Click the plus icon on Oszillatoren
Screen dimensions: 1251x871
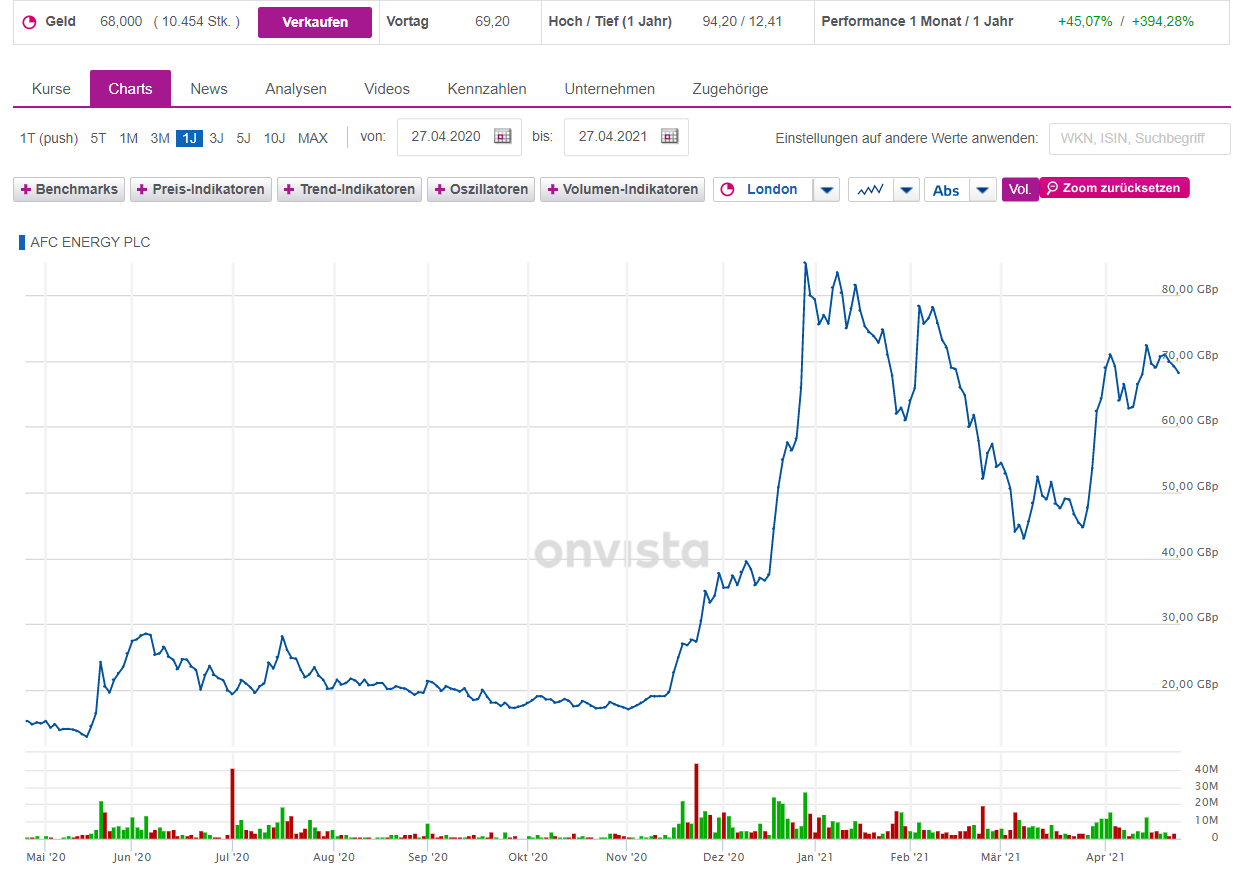point(439,189)
